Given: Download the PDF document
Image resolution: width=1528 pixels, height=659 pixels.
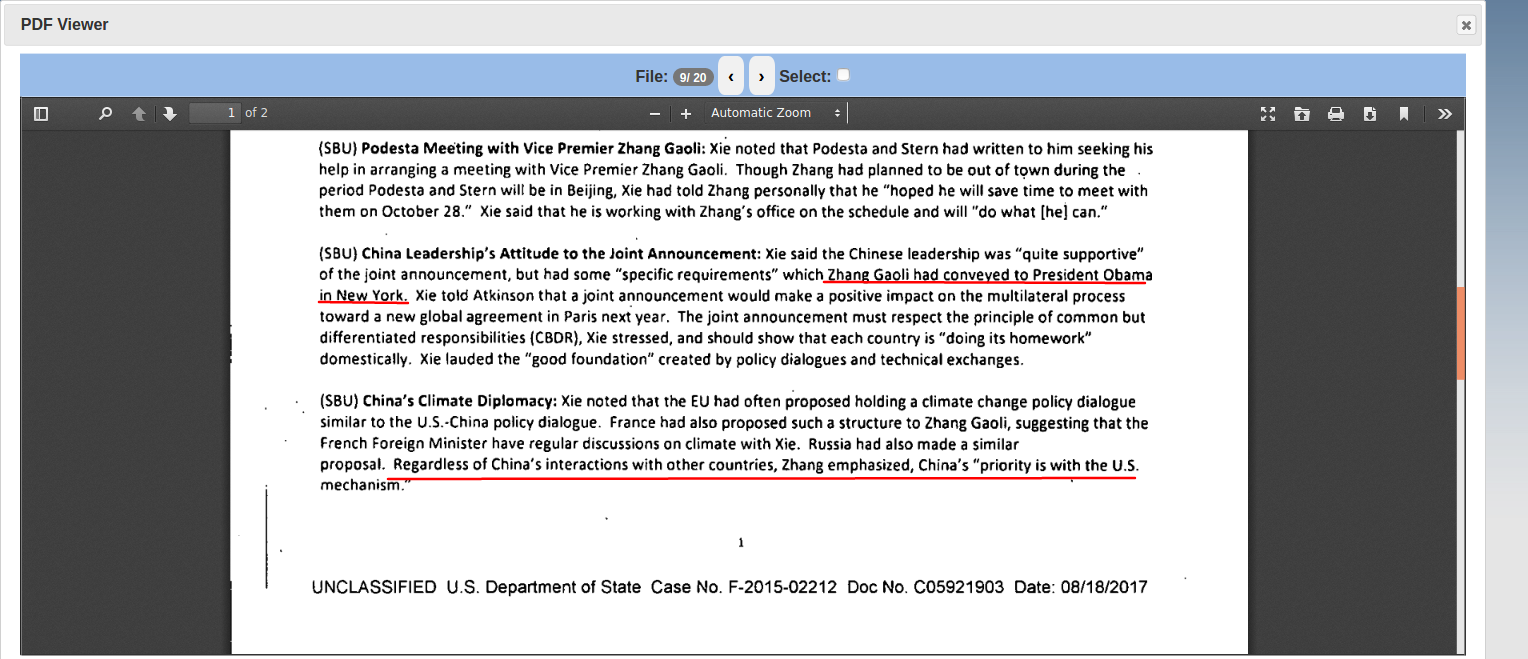Looking at the screenshot, I should 1370,114.
